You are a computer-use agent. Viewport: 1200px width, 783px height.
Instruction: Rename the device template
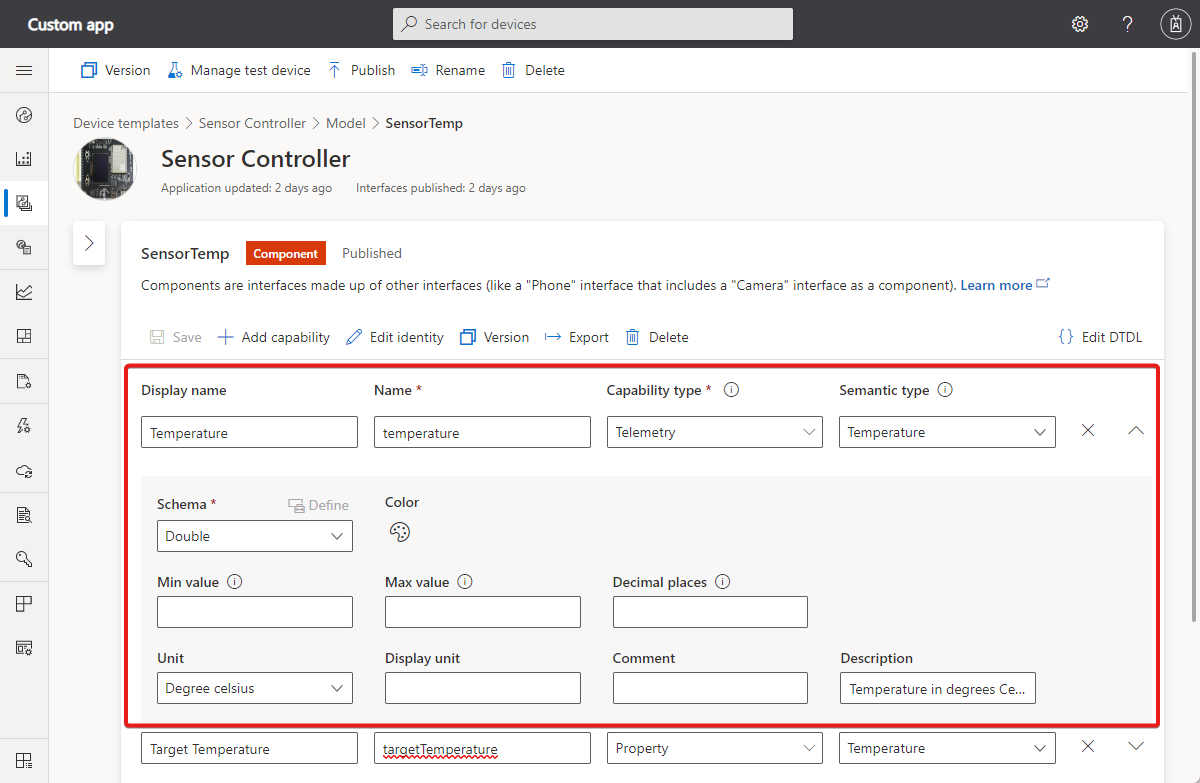(x=448, y=70)
